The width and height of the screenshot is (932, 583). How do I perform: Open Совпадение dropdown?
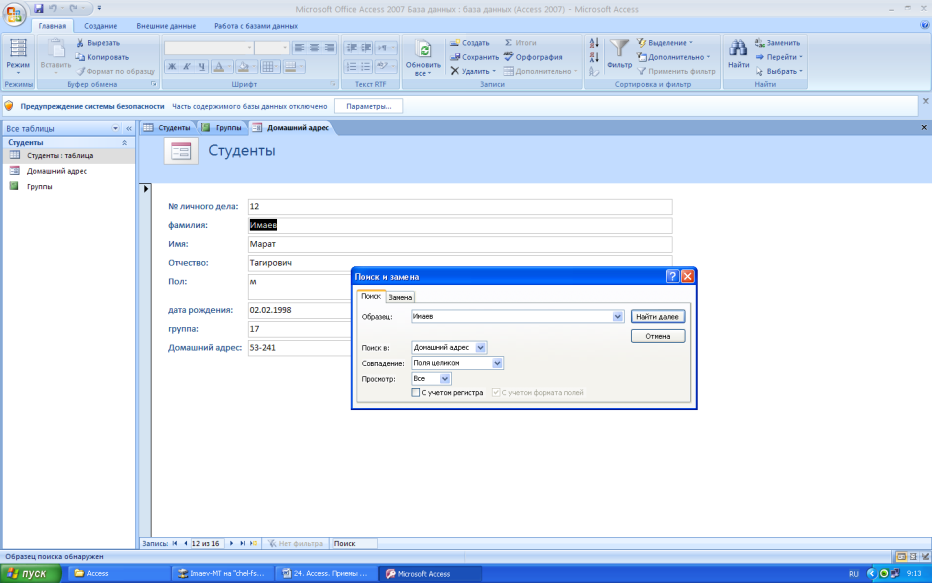tap(497, 363)
